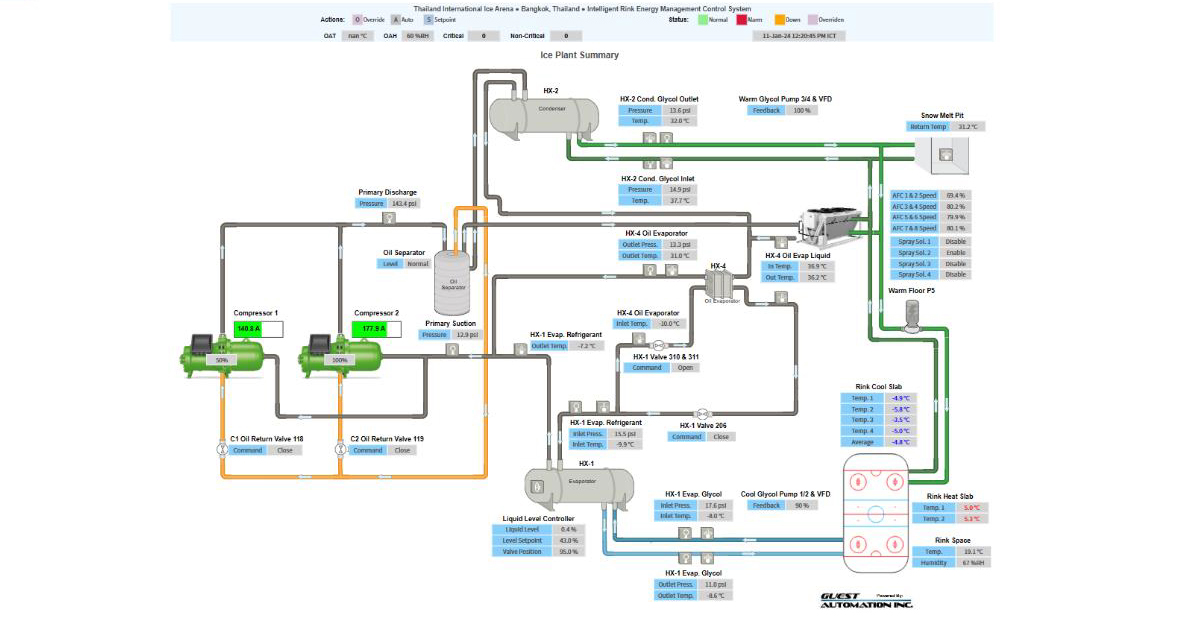
Task: Click the Compressor 1 unit graphic
Action: coord(221,353)
